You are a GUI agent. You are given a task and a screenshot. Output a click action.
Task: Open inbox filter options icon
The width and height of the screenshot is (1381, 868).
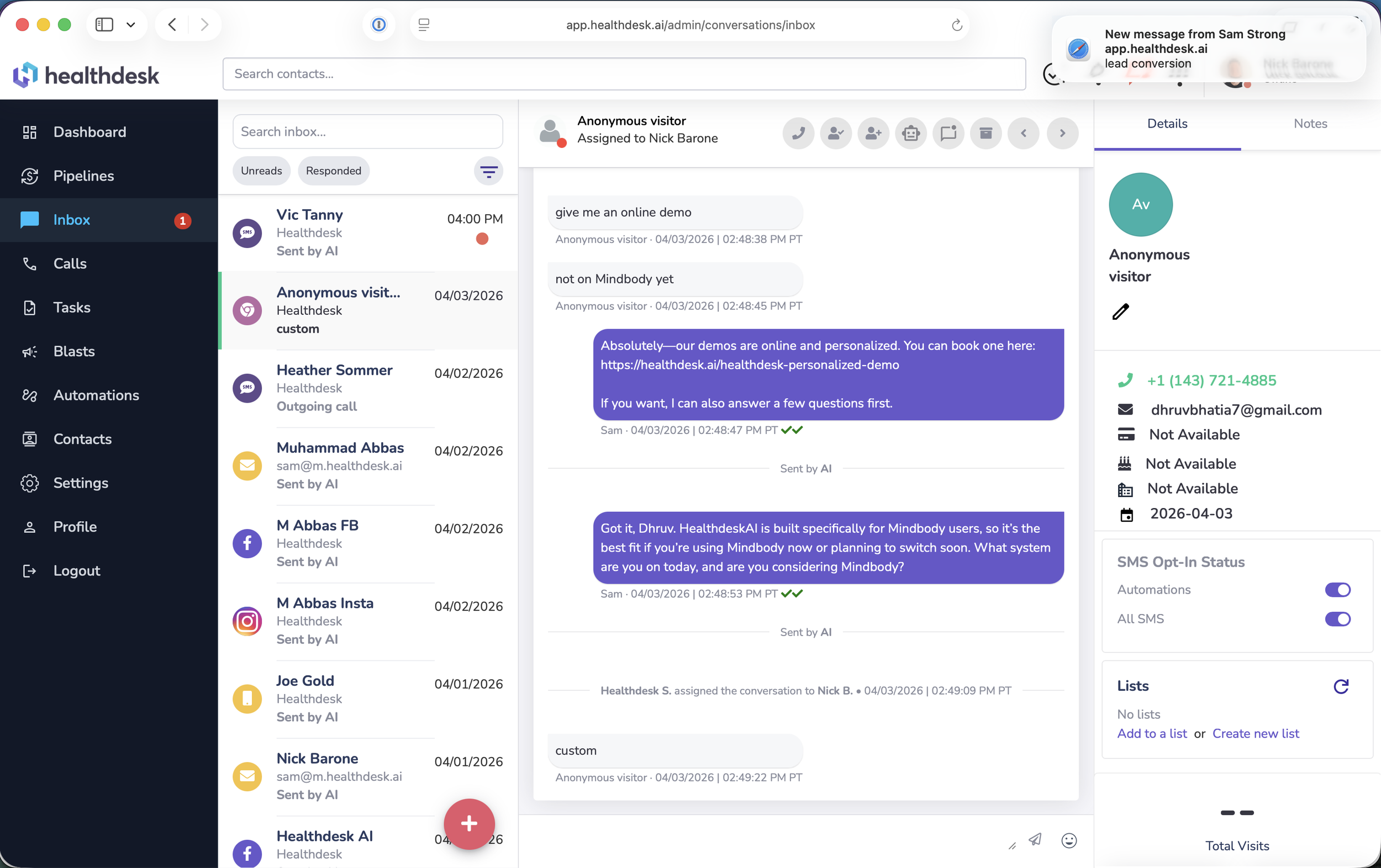point(488,171)
